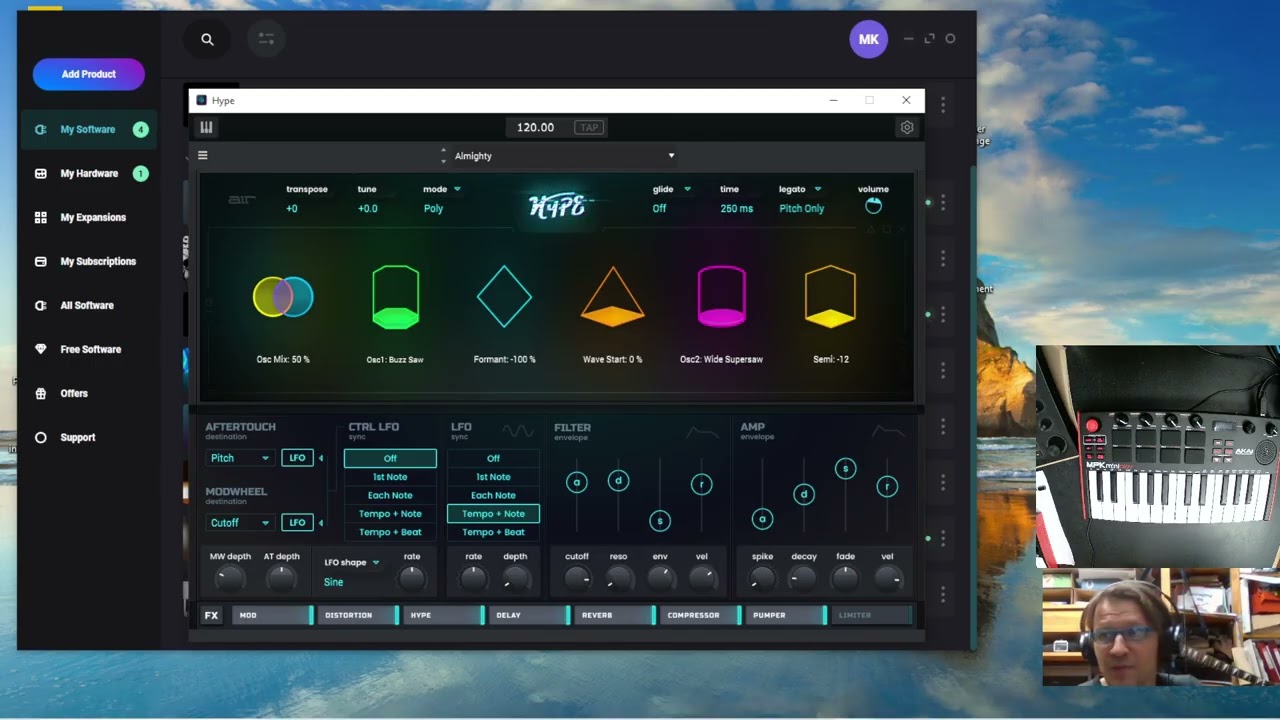Select LFO sync Tempo + Beat
Screen dimensions: 1280x720
point(493,532)
